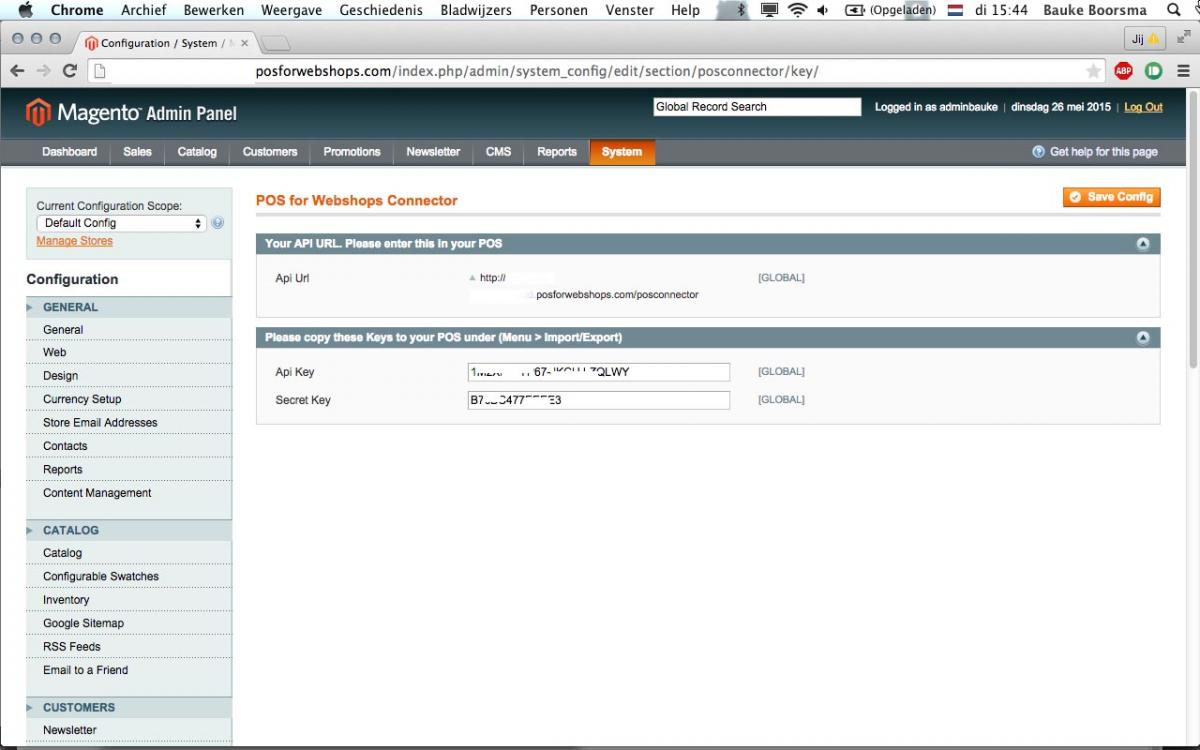Click the Magento logo
The image size is (1200, 750).
click(132, 113)
